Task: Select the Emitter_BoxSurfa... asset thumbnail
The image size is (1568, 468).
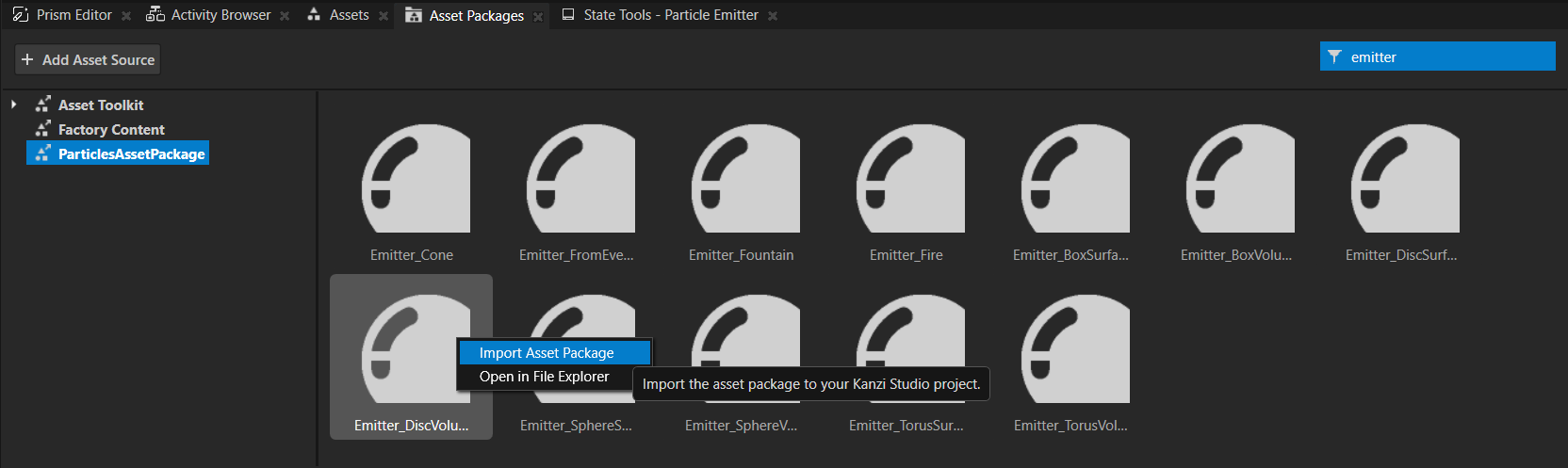Action: (x=1075, y=178)
